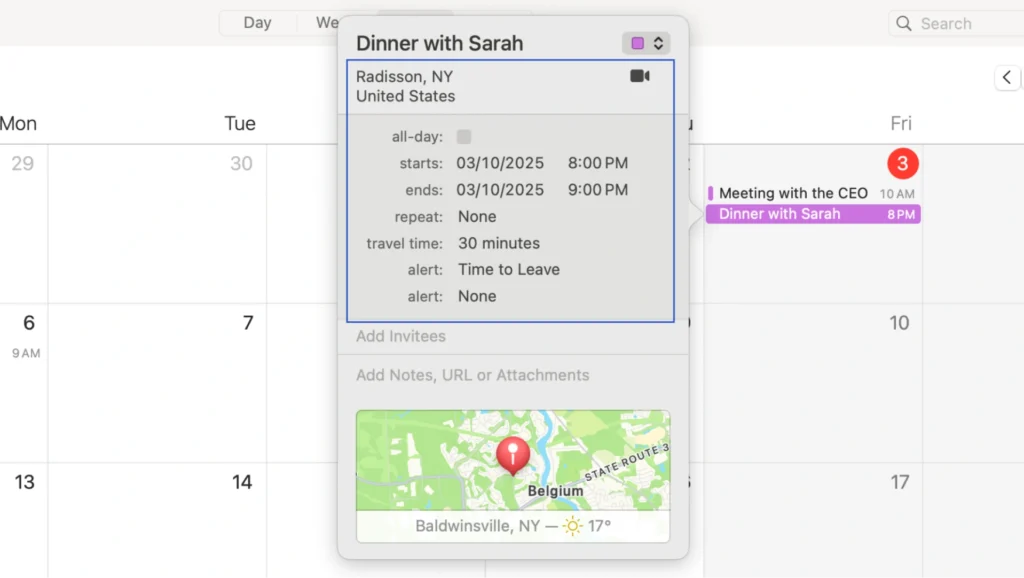Toggle the all-day checkbox
This screenshot has height=578, width=1024.
464,137
